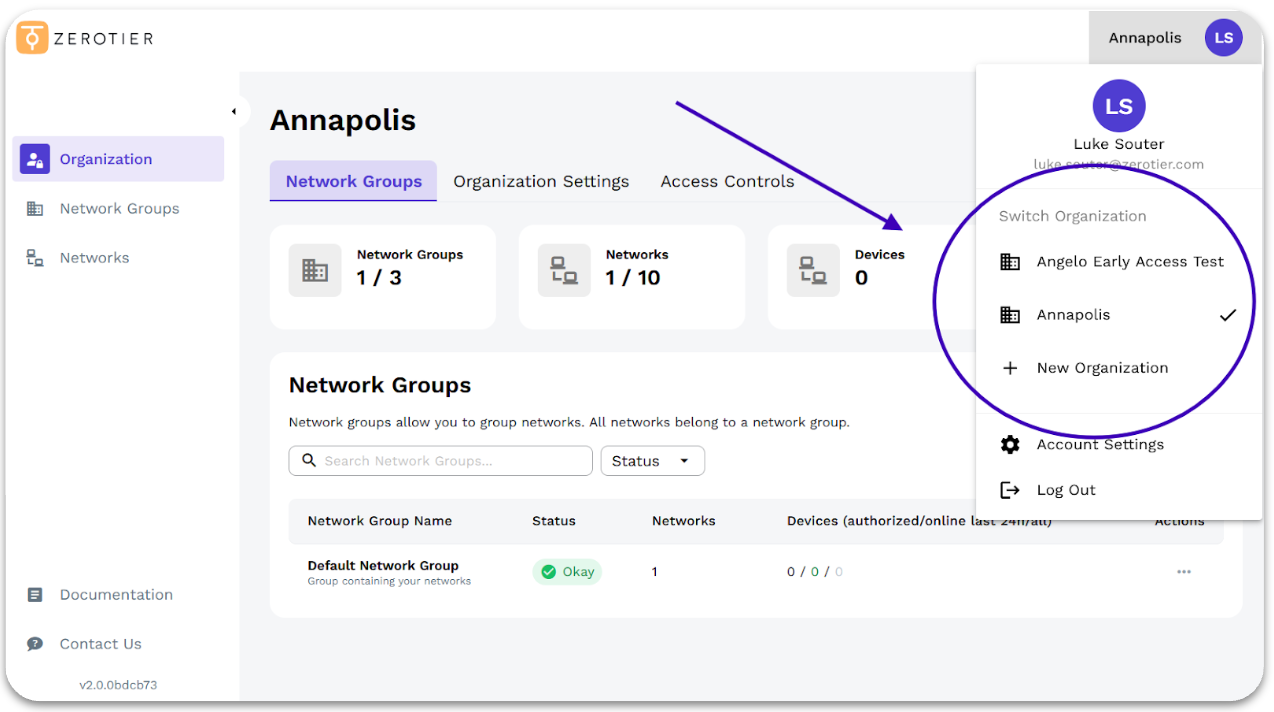The width and height of the screenshot is (1274, 712).
Task: Open Account Settings gear option
Action: 1099,445
